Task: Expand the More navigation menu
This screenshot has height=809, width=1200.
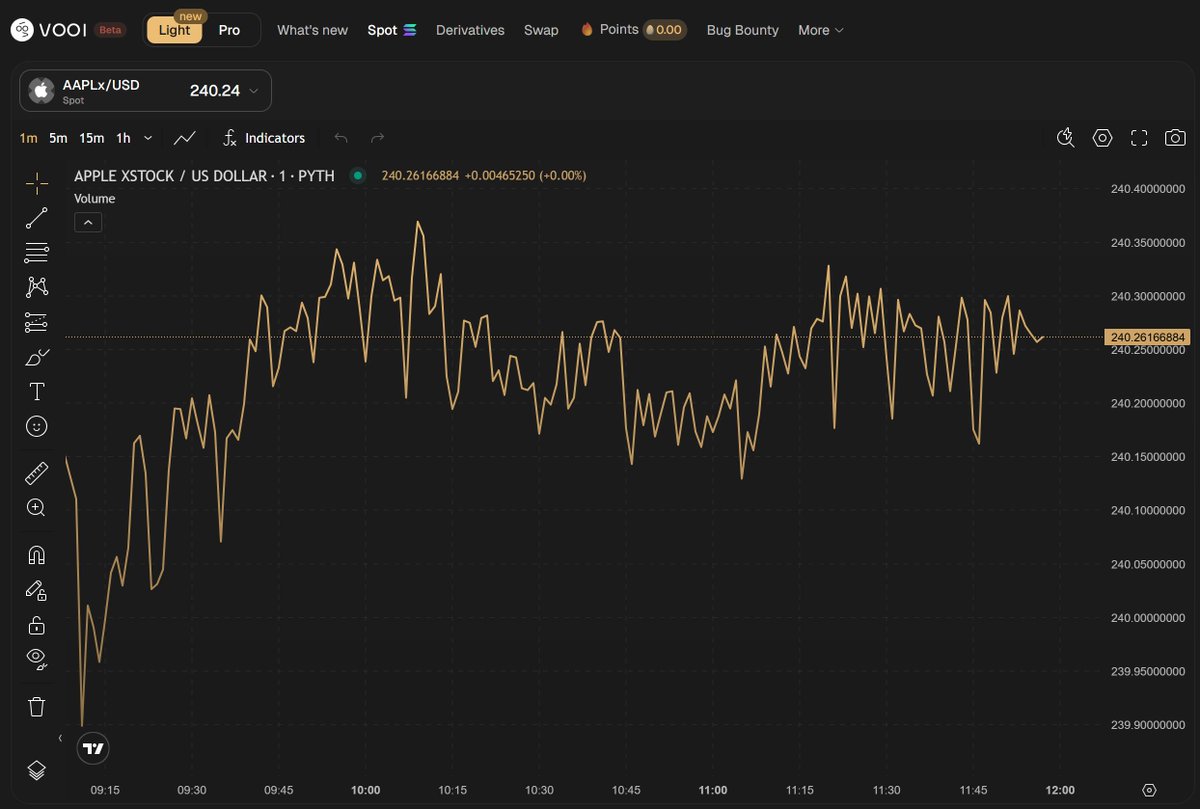Action: (821, 30)
